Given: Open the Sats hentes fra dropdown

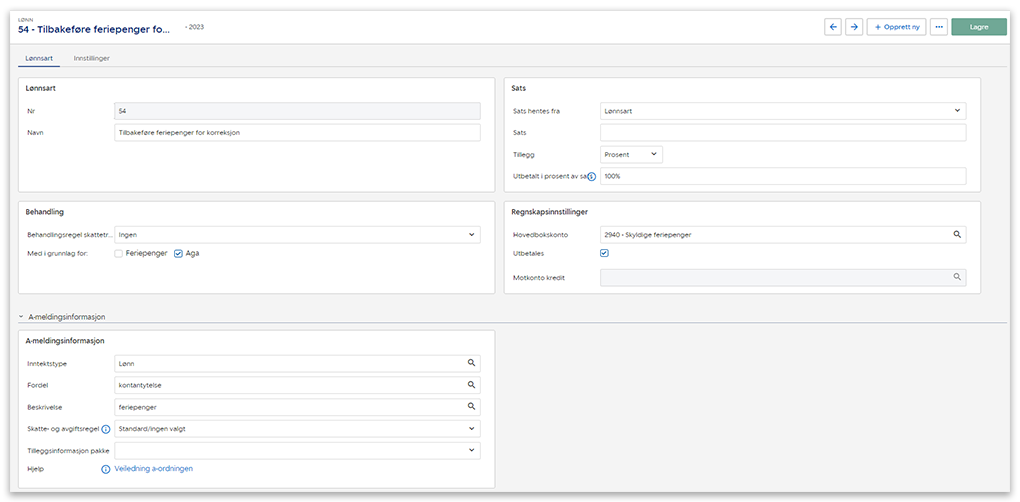Looking at the screenshot, I should tap(782, 111).
